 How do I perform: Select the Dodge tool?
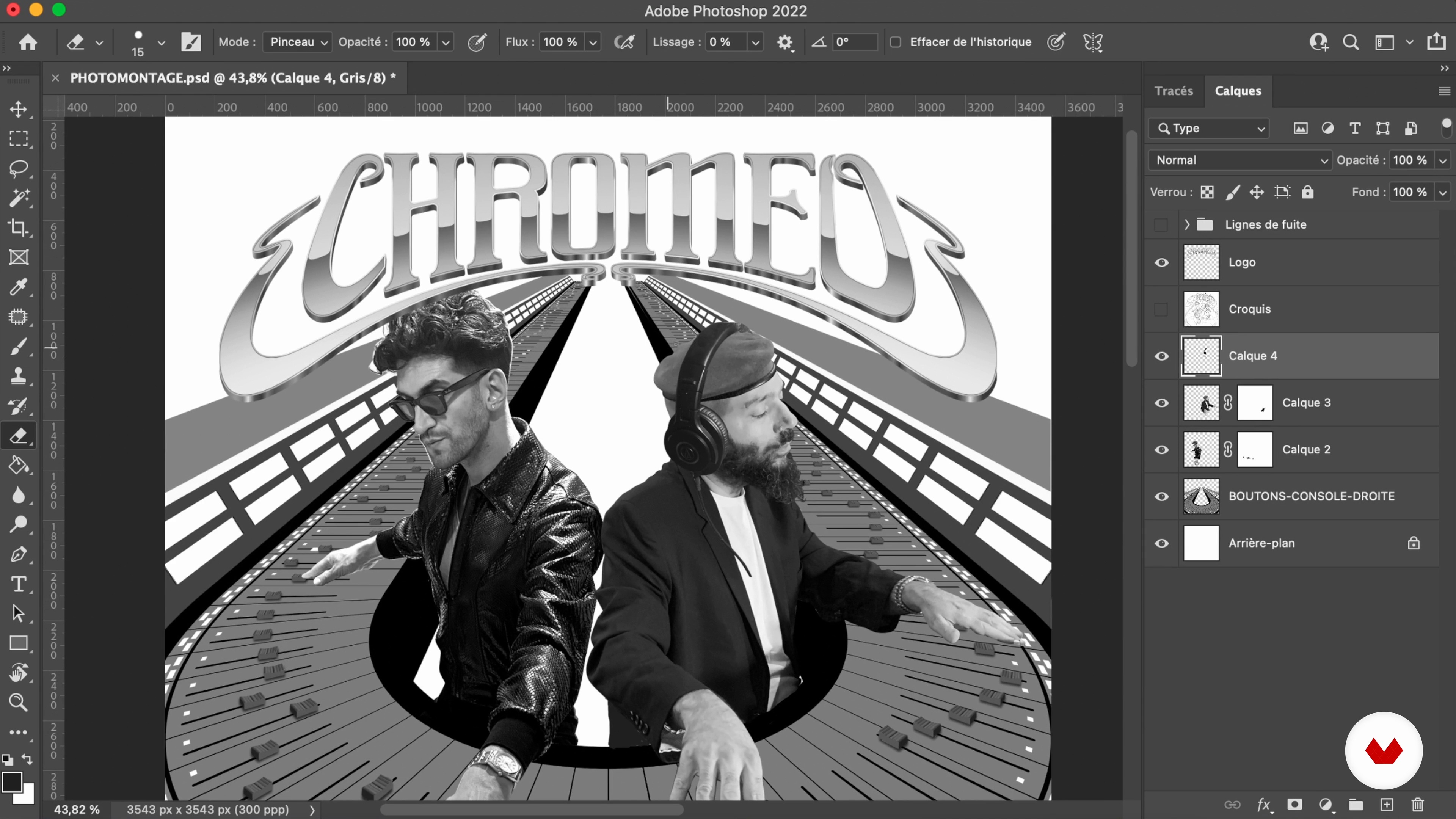(19, 524)
